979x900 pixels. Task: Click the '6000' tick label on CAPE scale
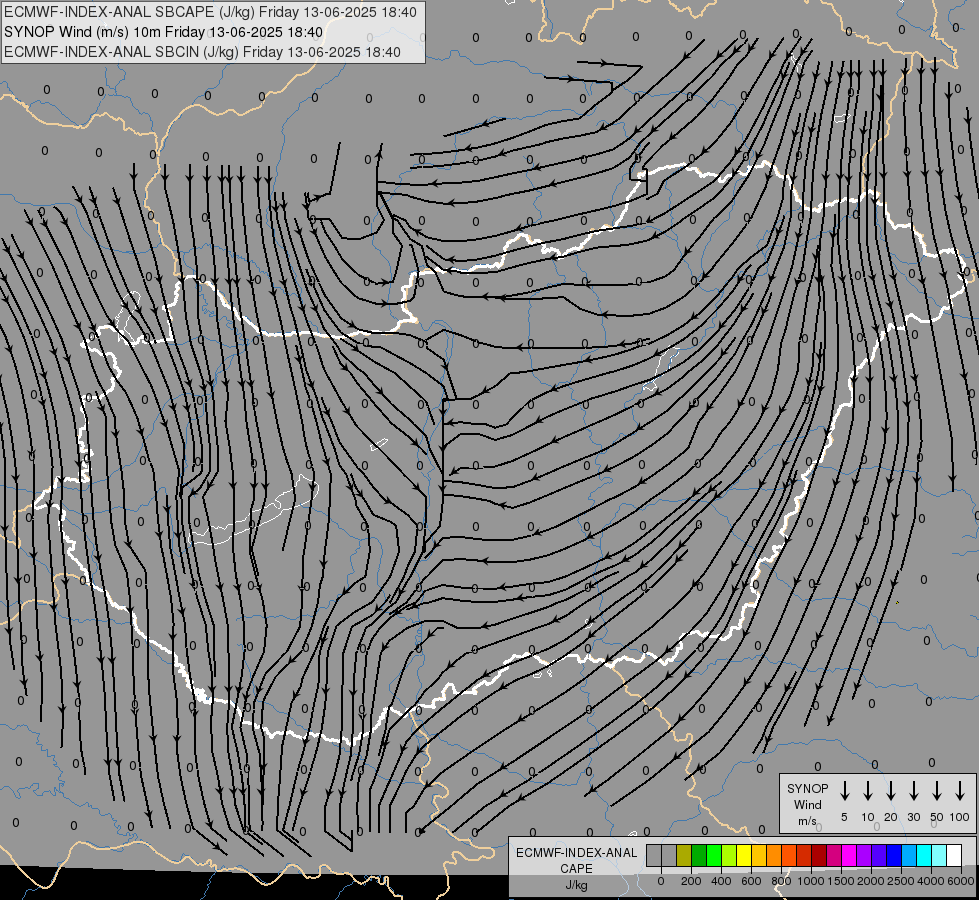(960, 881)
